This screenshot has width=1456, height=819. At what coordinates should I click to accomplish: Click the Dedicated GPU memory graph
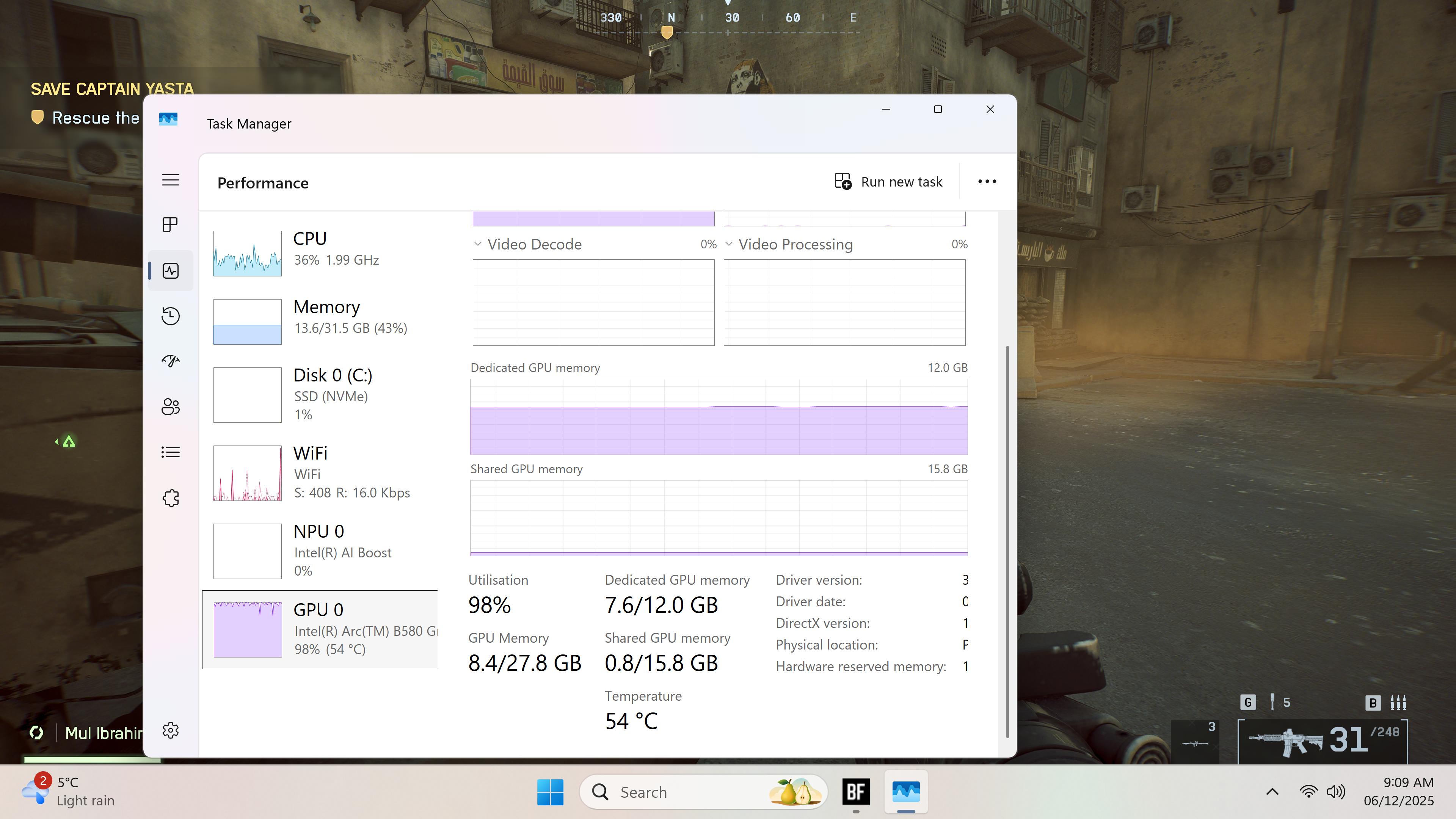tap(719, 417)
